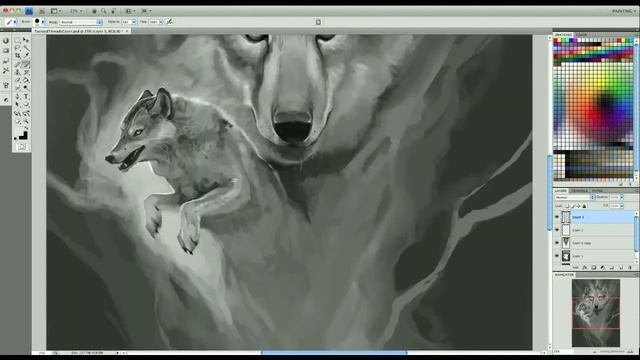
Task: Select the Clone Stamp tool
Action: point(18,72)
